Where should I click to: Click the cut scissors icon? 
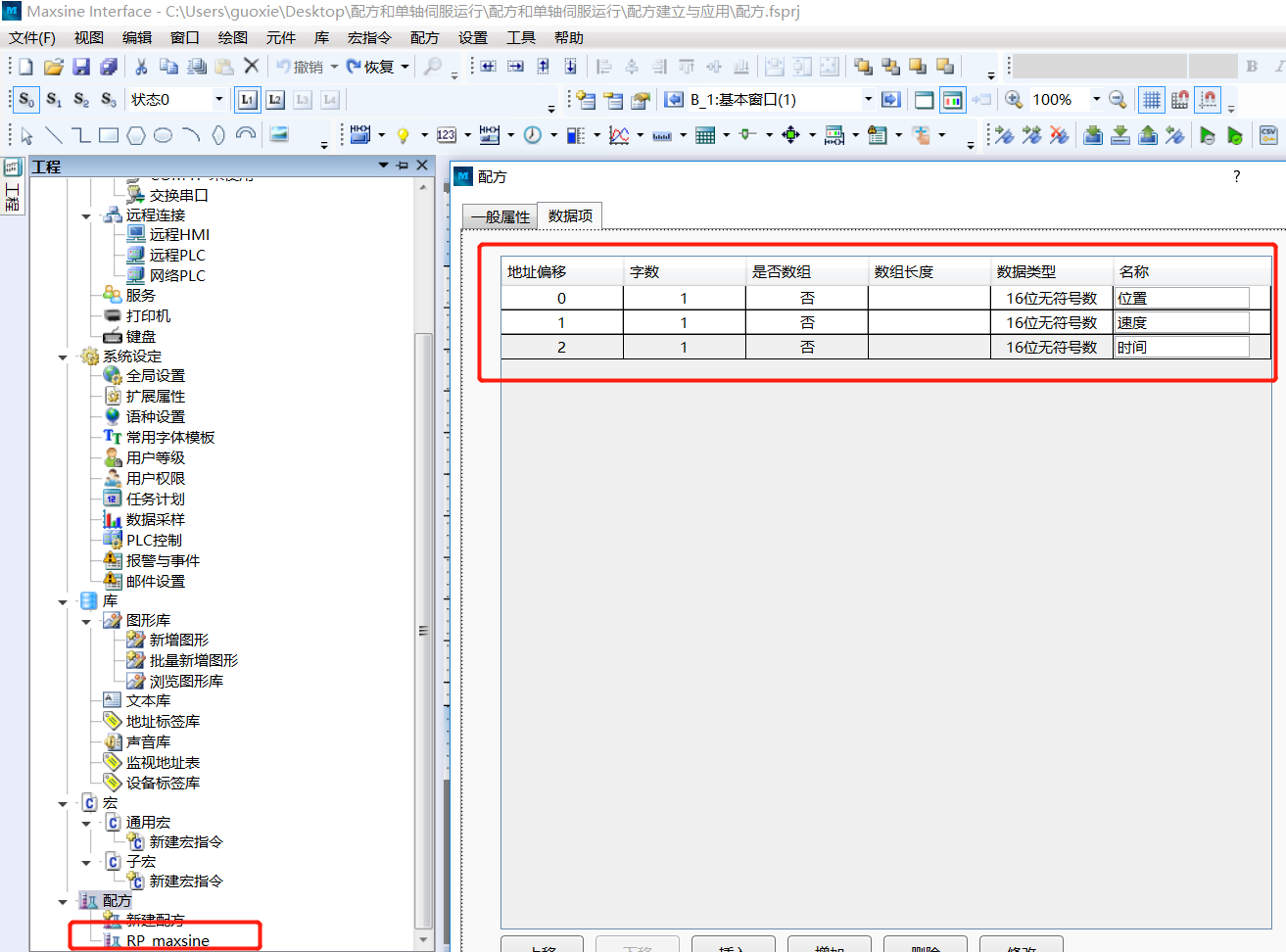click(141, 67)
